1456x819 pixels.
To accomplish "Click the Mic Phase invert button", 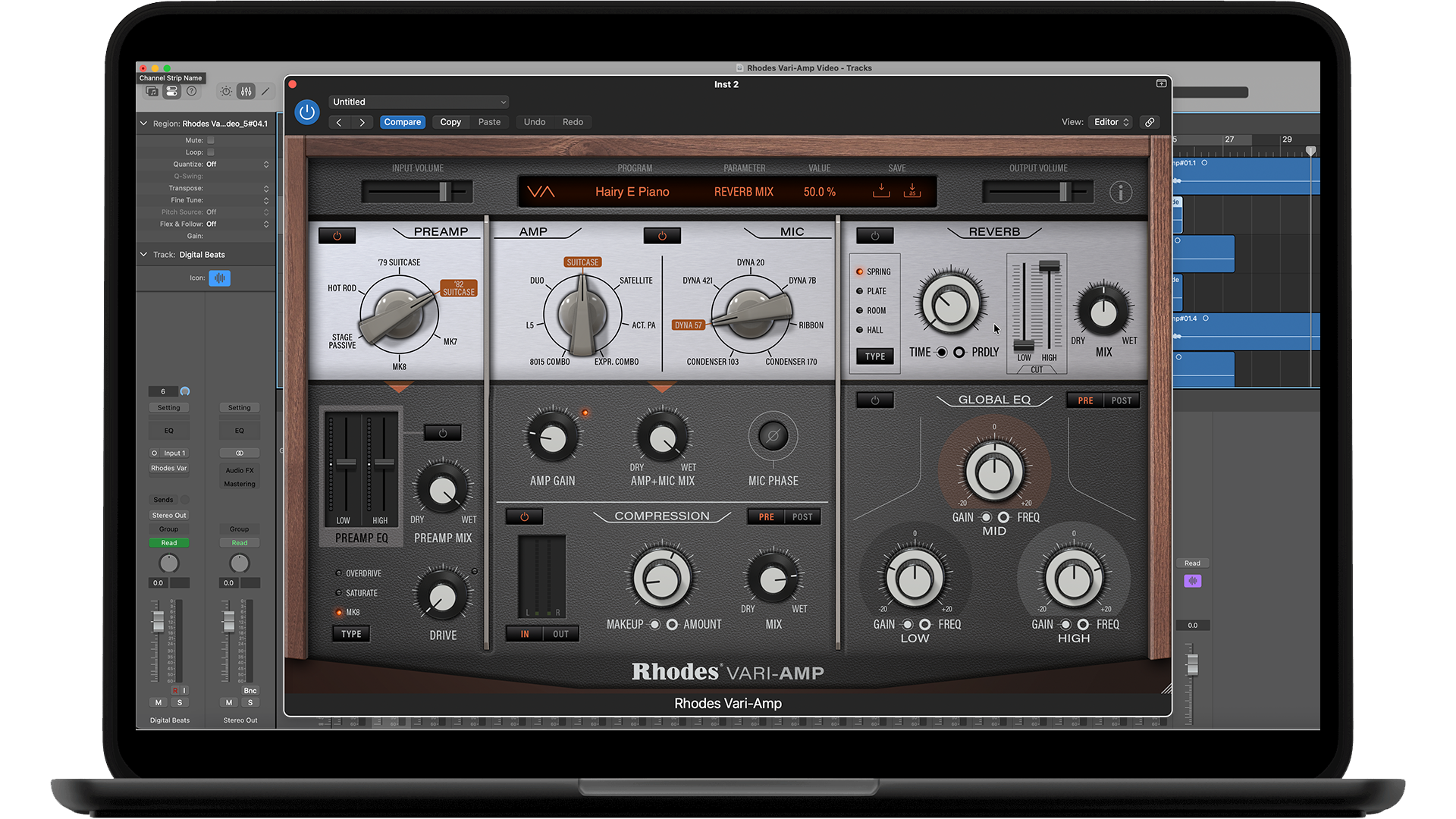I will coord(773,436).
